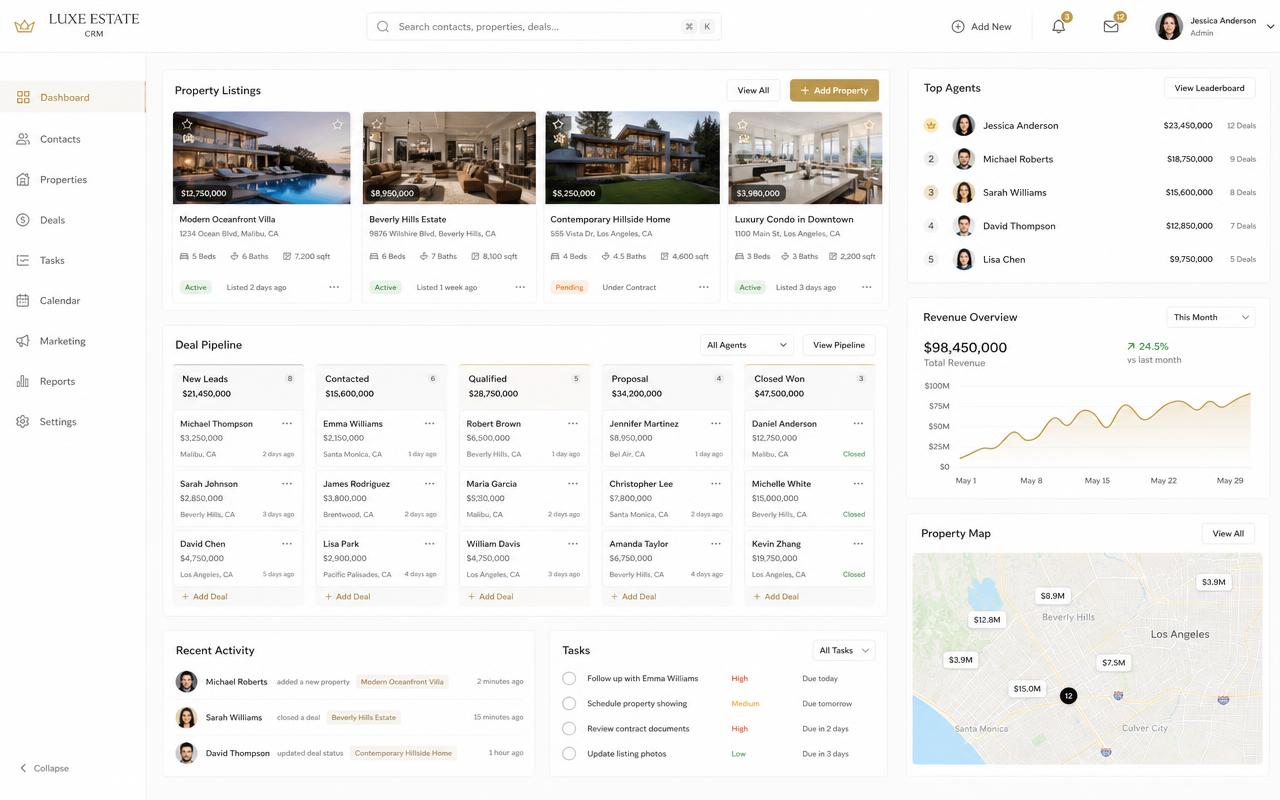Click the Qualified column header
The height and width of the screenshot is (800, 1280).
(x=524, y=386)
